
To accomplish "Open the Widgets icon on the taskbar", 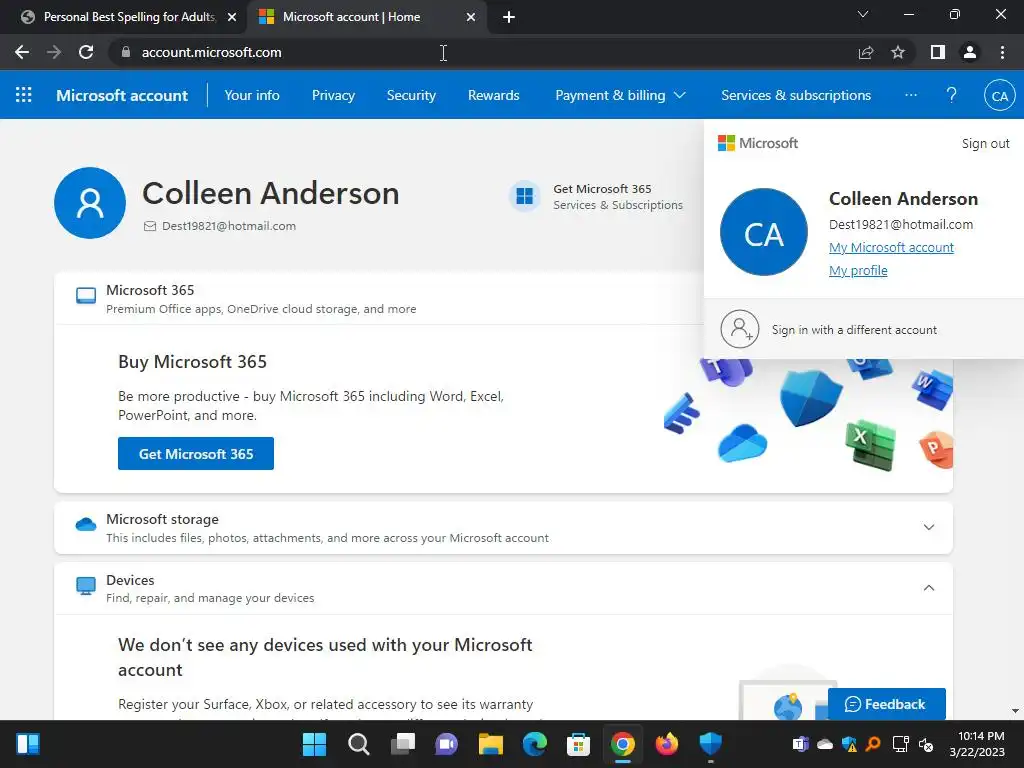I will click(x=28, y=744).
